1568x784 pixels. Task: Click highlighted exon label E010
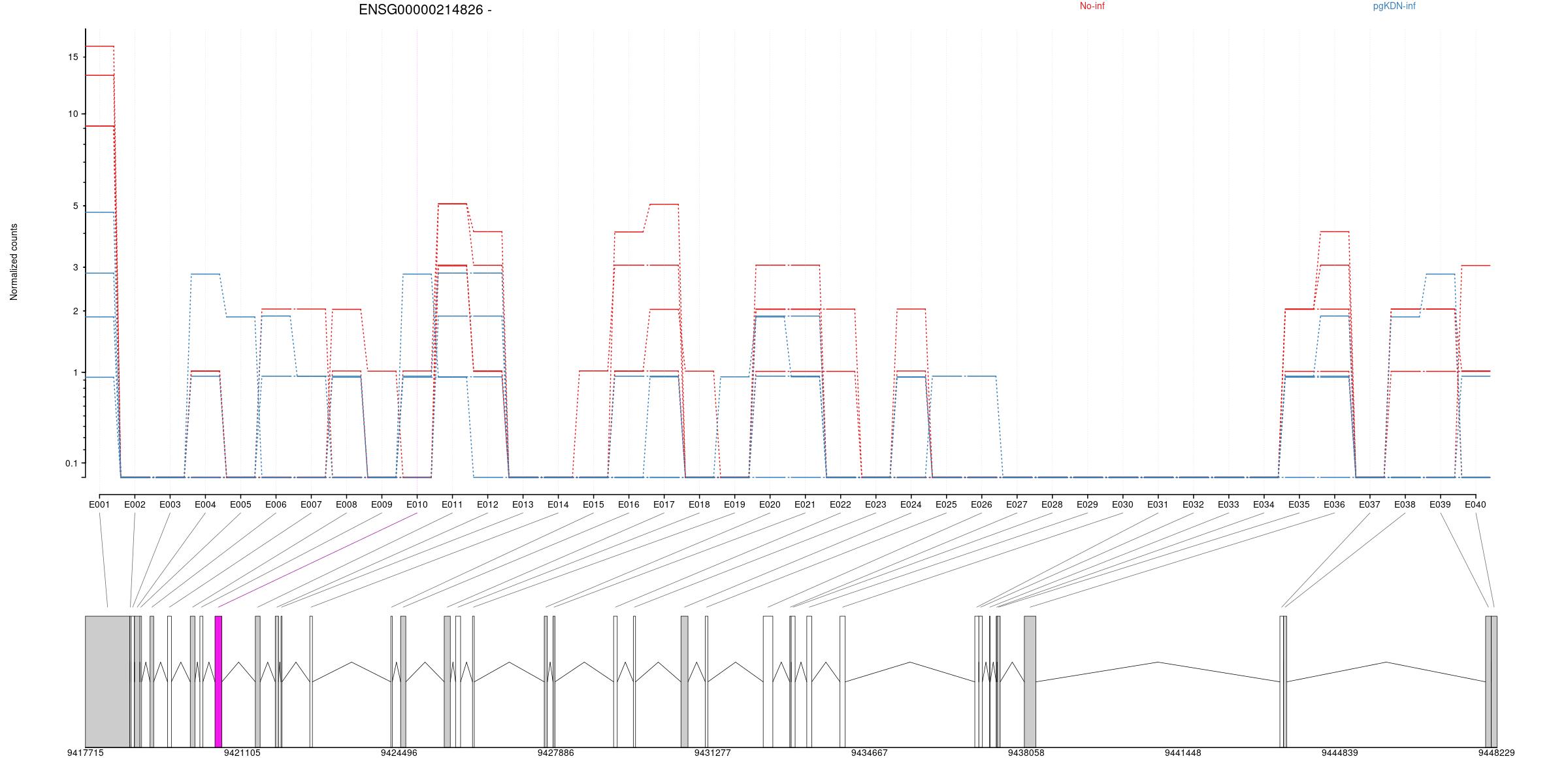click(417, 504)
